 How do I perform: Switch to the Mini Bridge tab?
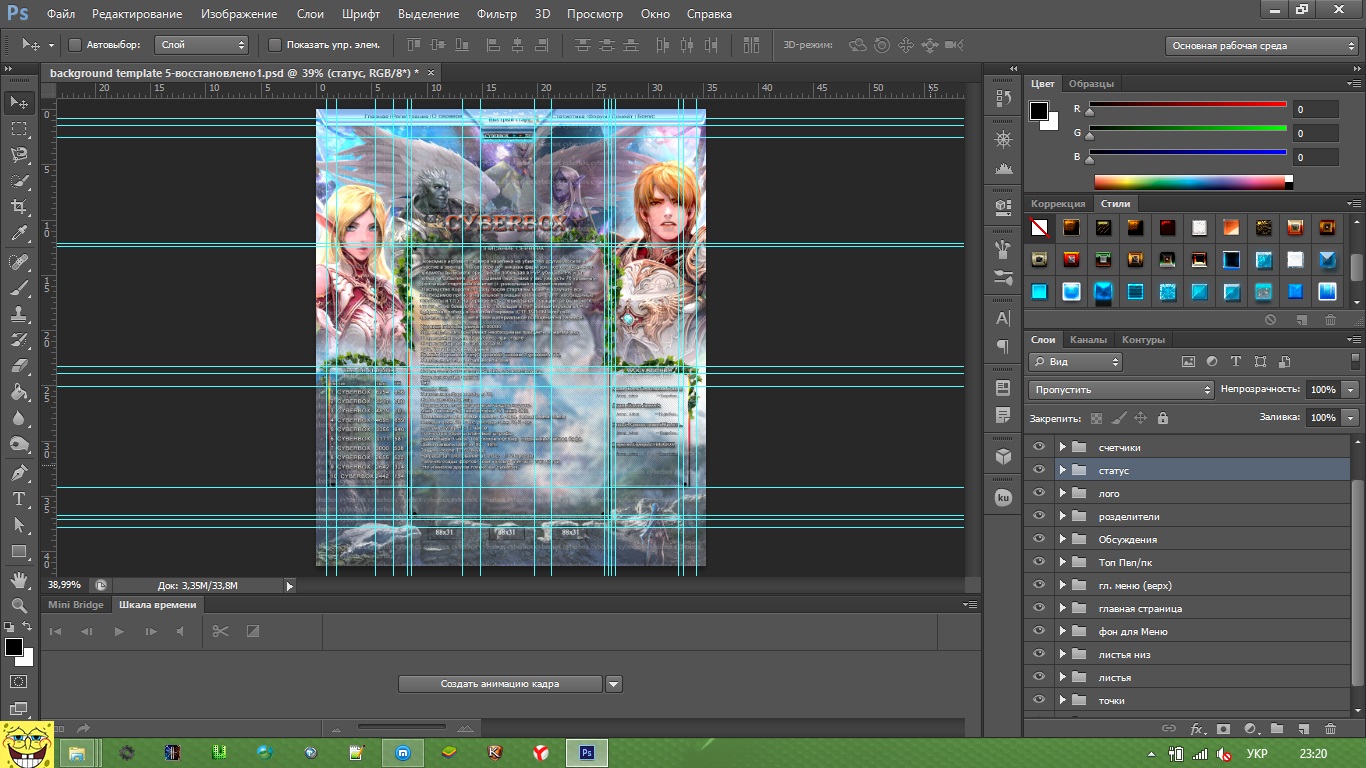(76, 604)
